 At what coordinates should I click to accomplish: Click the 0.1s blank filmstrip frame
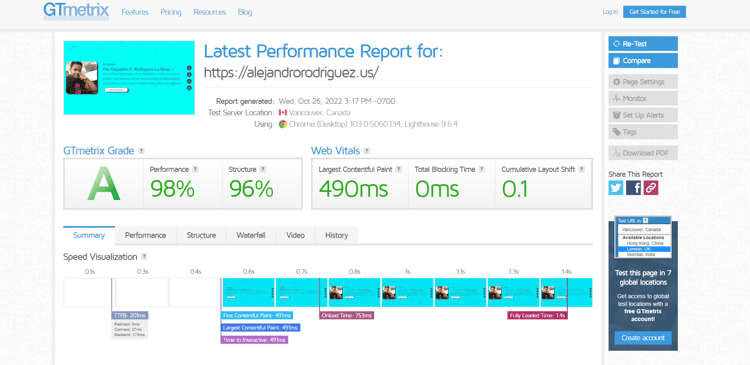point(89,292)
